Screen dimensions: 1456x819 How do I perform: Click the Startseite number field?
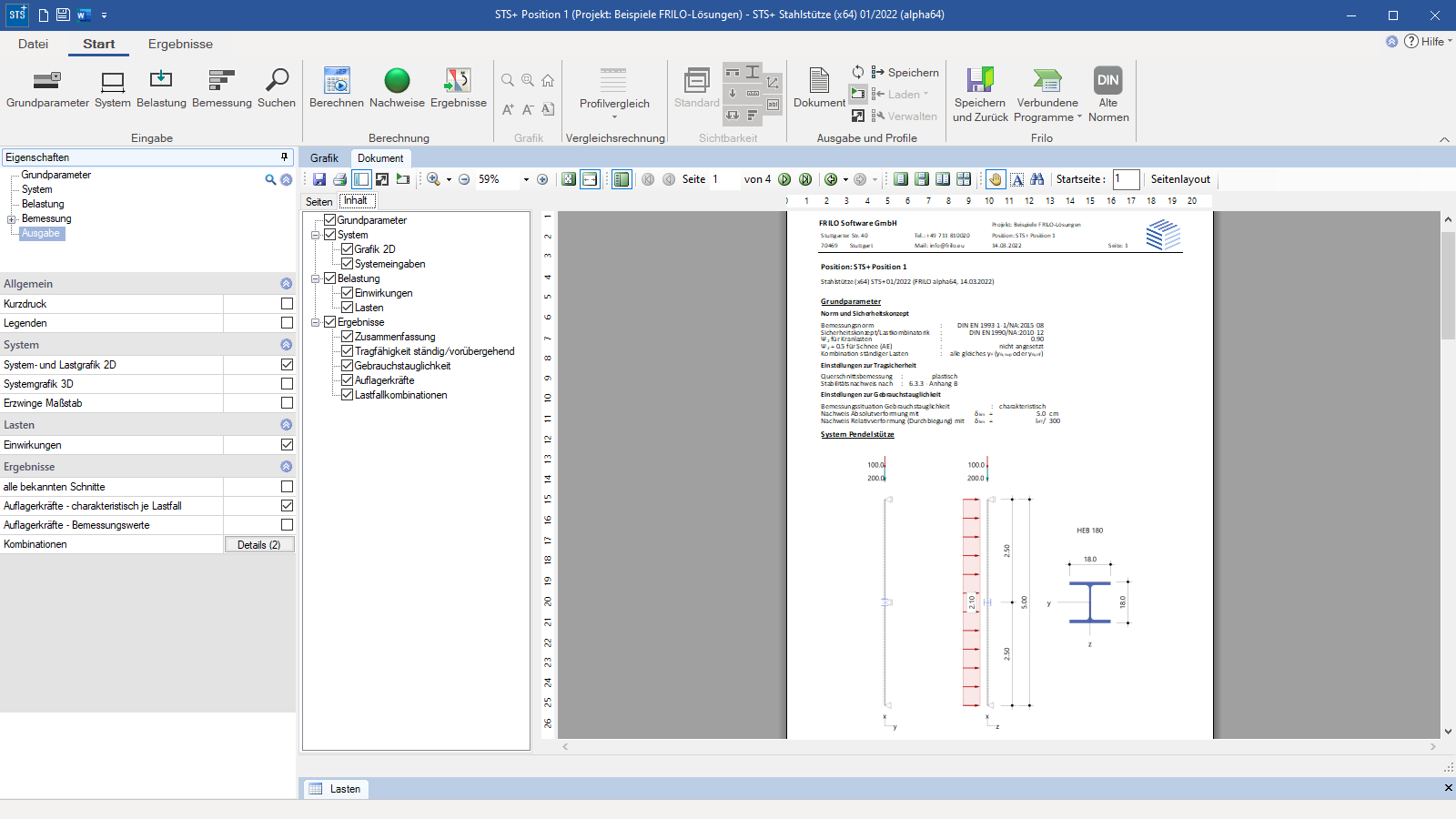click(1126, 179)
